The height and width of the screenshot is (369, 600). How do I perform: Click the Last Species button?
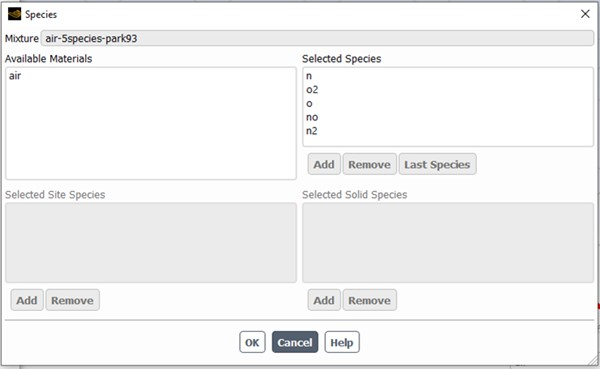pos(437,164)
